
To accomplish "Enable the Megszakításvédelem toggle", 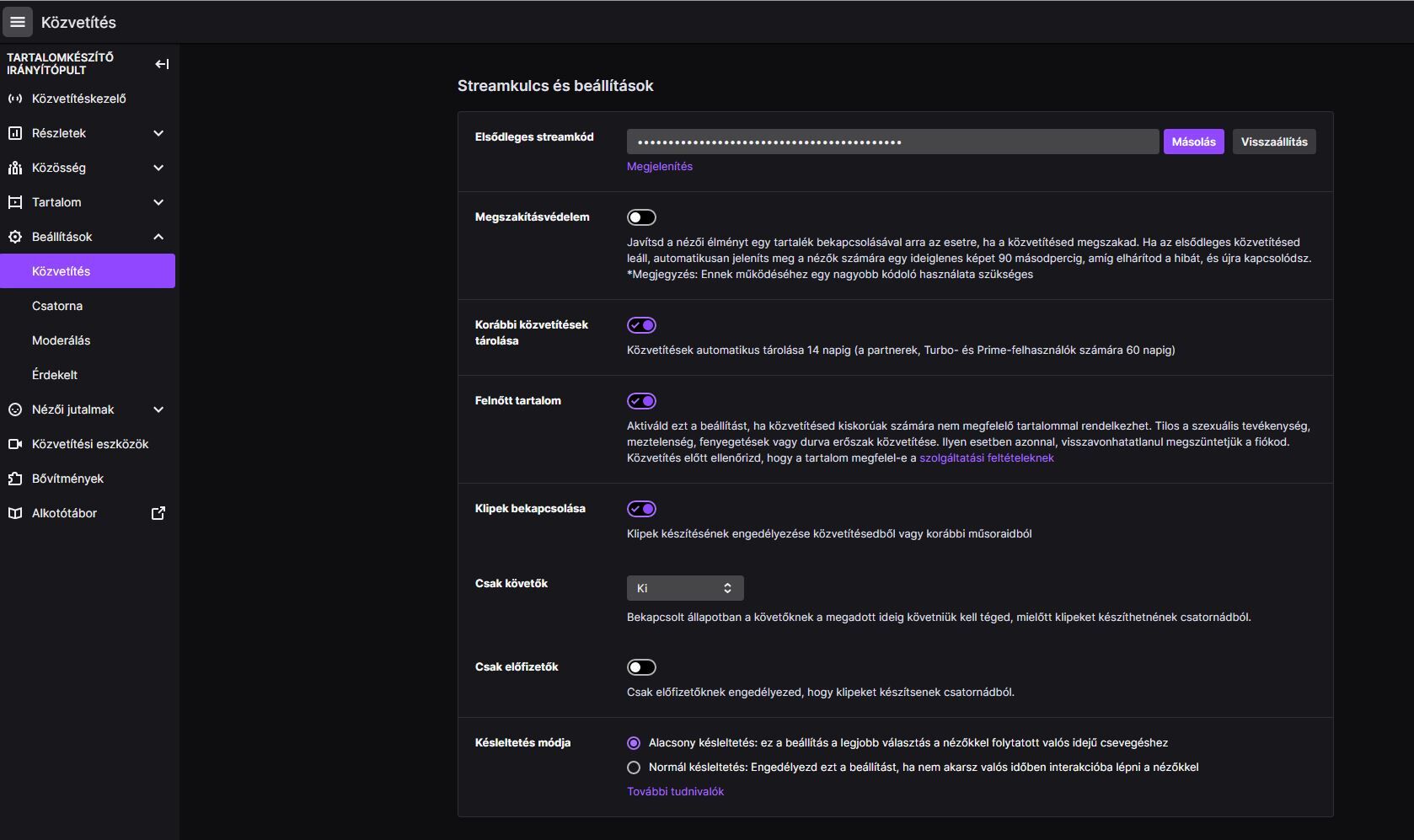I will point(641,217).
